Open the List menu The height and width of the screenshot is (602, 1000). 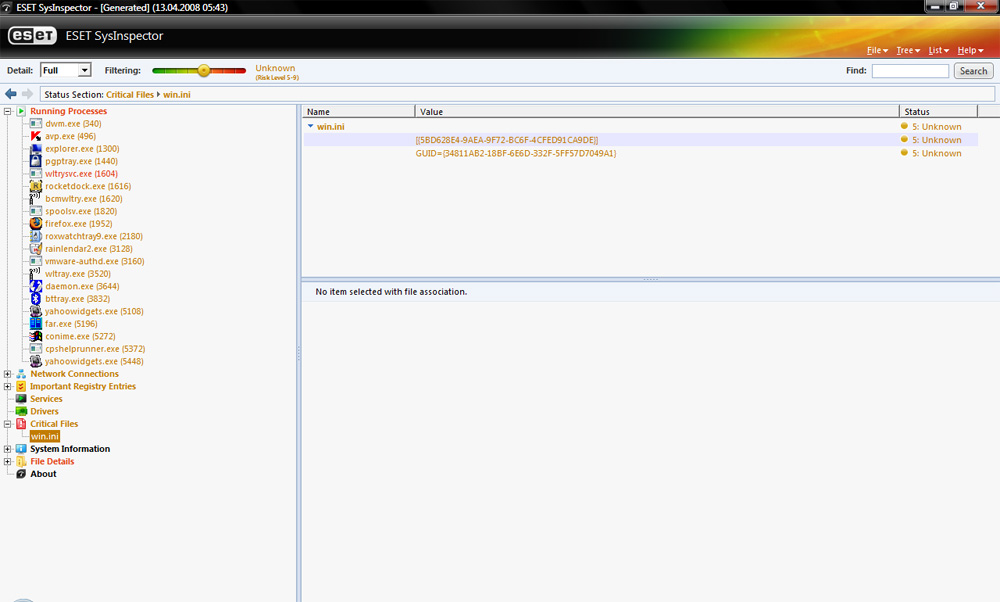(x=938, y=50)
